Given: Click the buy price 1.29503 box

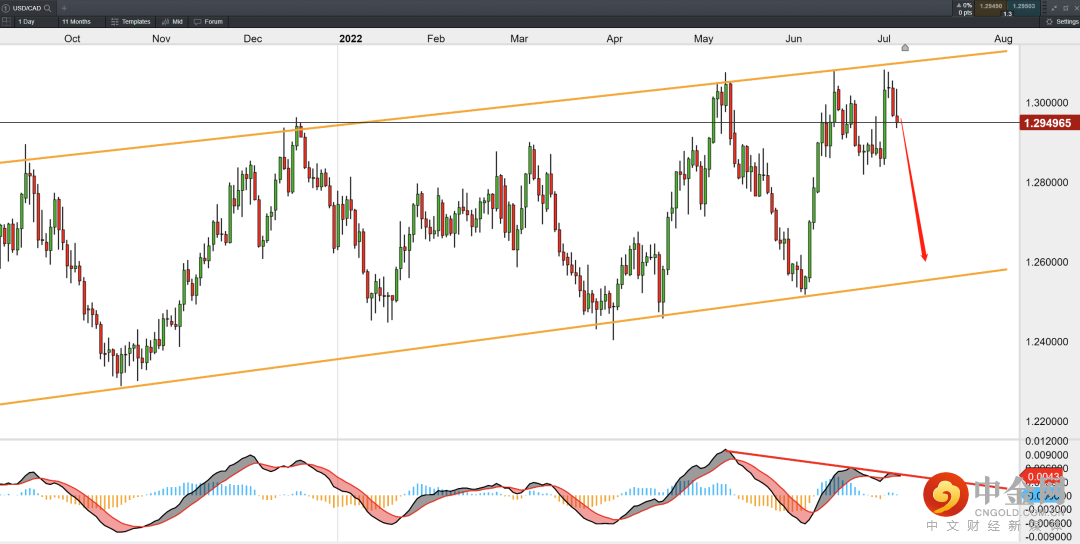Looking at the screenshot, I should [1023, 6].
